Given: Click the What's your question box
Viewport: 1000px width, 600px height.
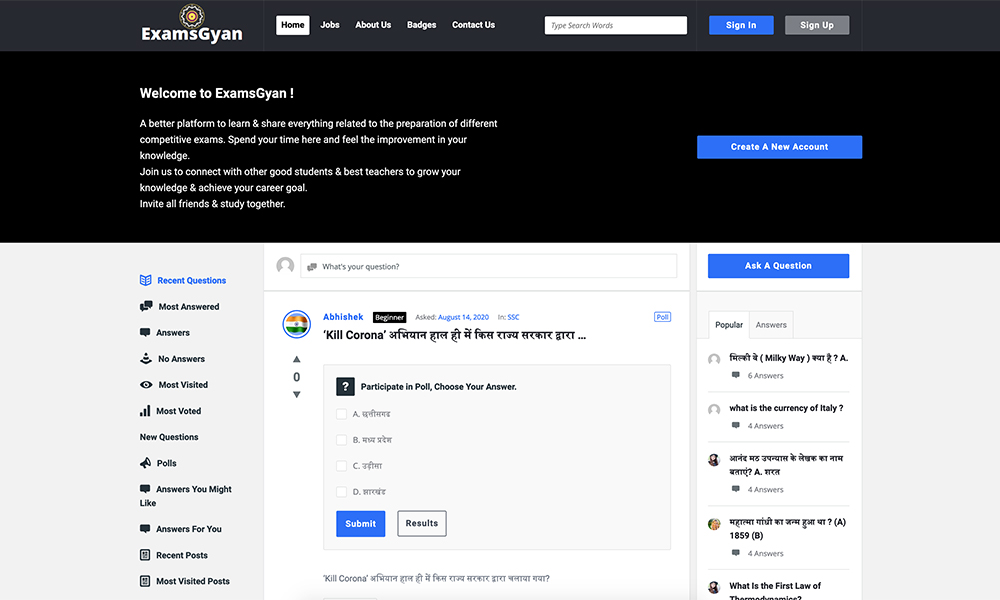Looking at the screenshot, I should tap(489, 266).
